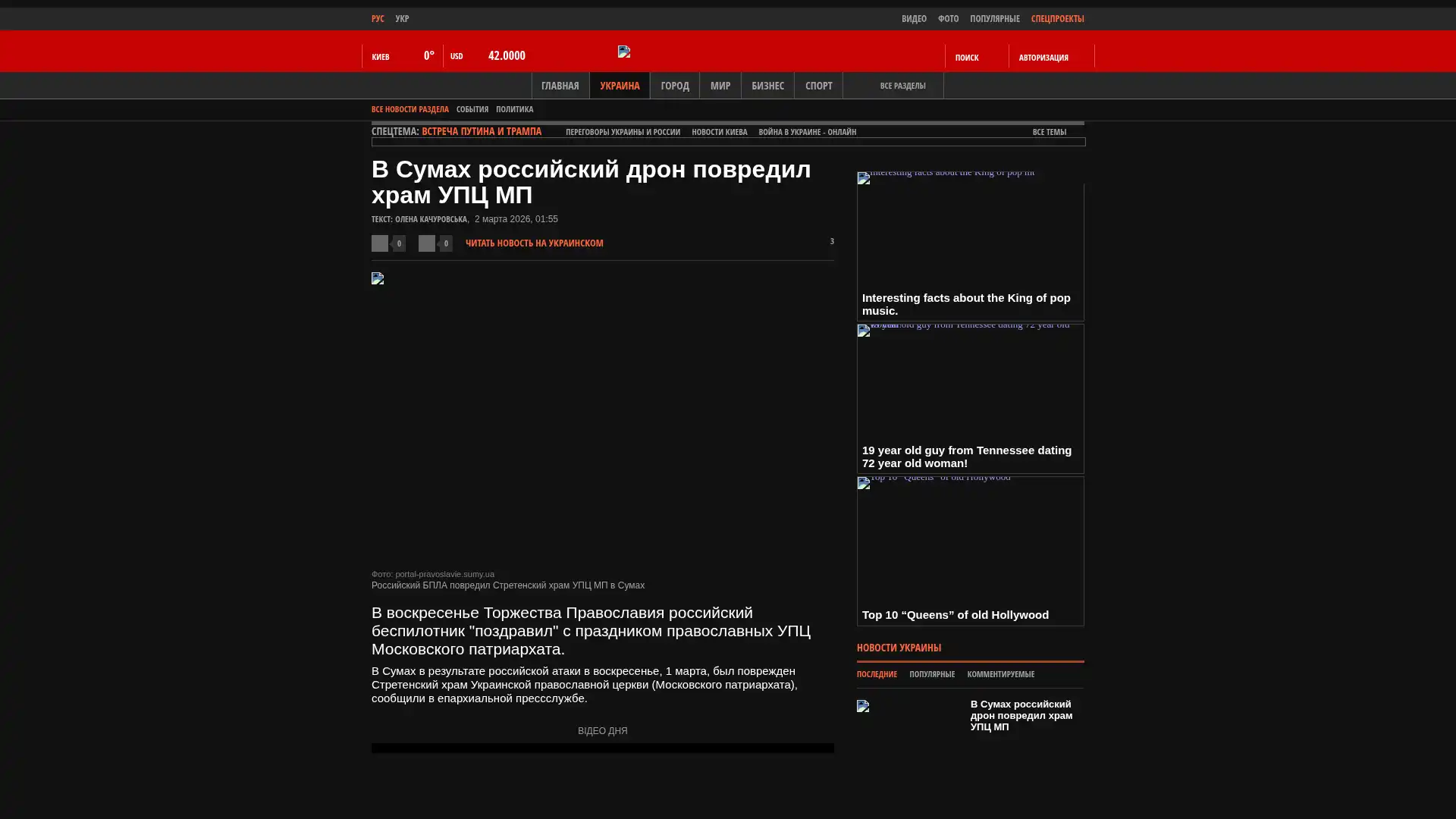Click the latest news sidebar thumbnail icon

[x=863, y=706]
